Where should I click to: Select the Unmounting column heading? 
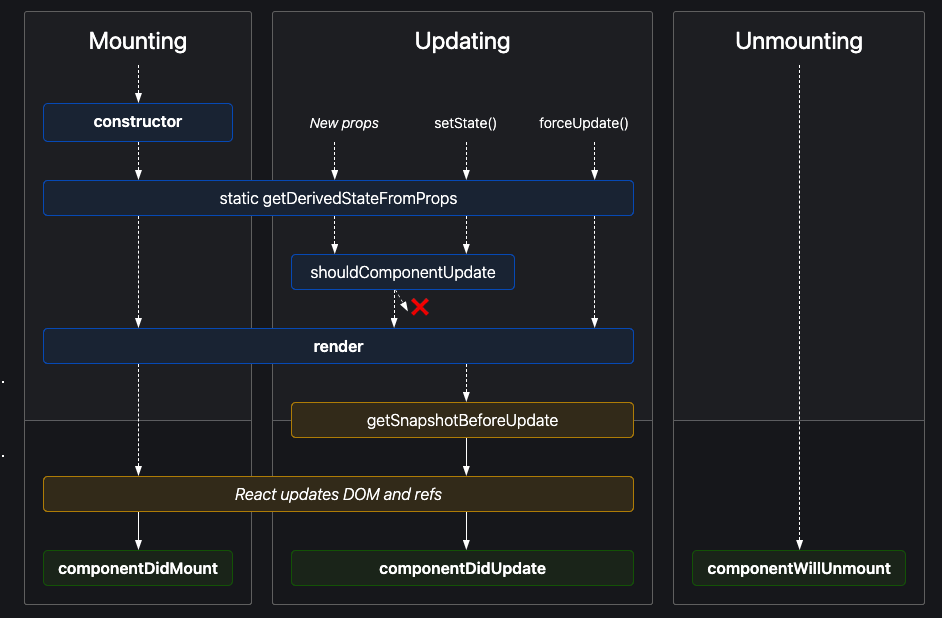pyautogui.click(x=799, y=41)
